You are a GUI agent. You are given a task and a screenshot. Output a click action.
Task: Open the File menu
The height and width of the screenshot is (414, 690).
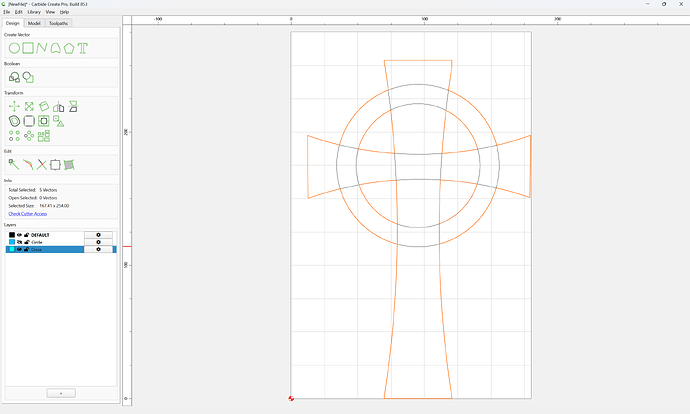click(7, 12)
